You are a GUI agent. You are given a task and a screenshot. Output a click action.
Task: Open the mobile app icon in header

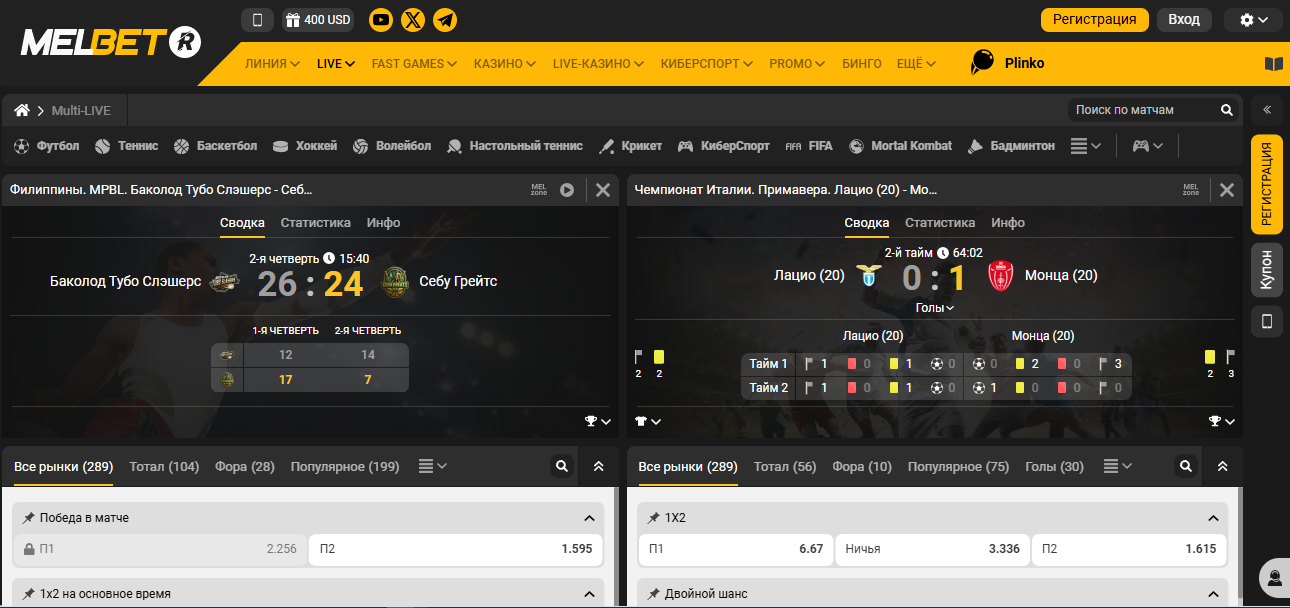coord(257,19)
